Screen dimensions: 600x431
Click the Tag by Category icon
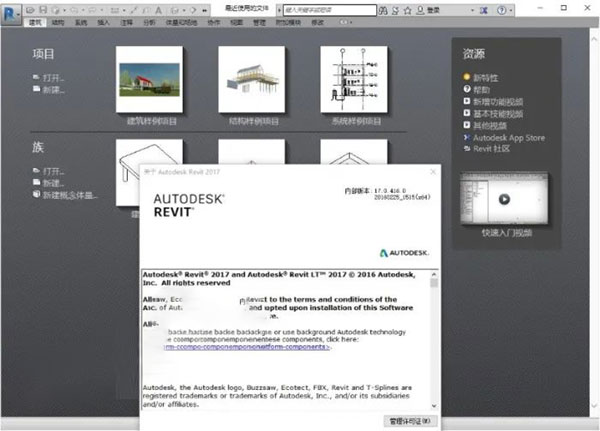click(x=146, y=10)
